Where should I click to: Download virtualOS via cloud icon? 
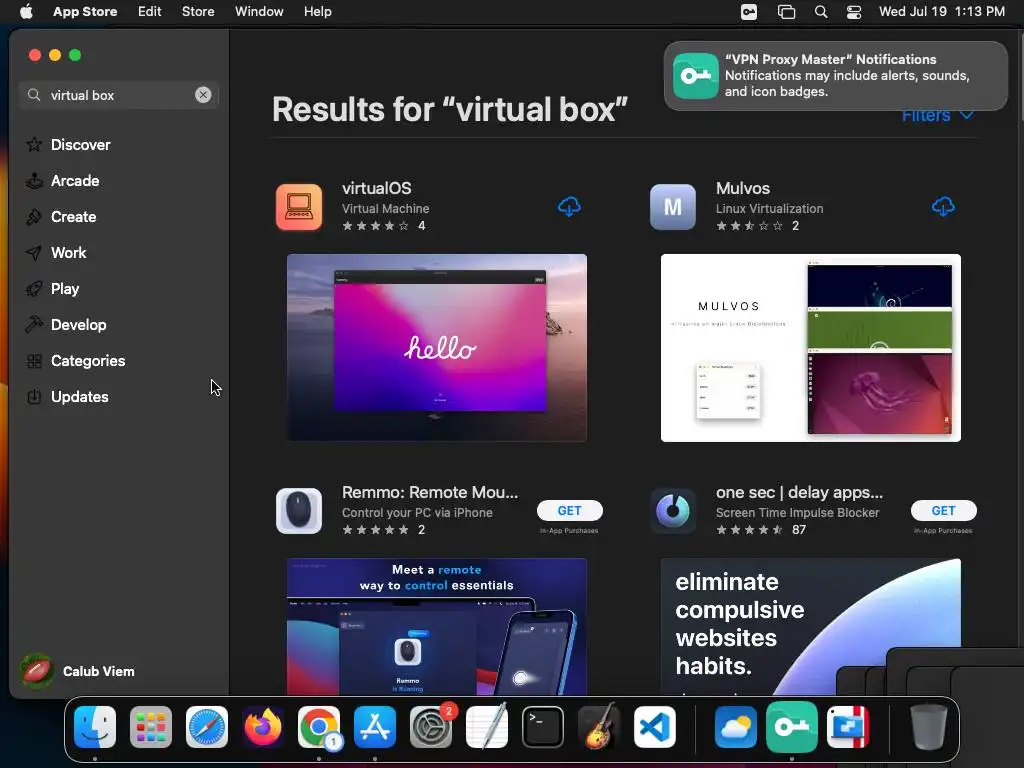[x=569, y=207]
